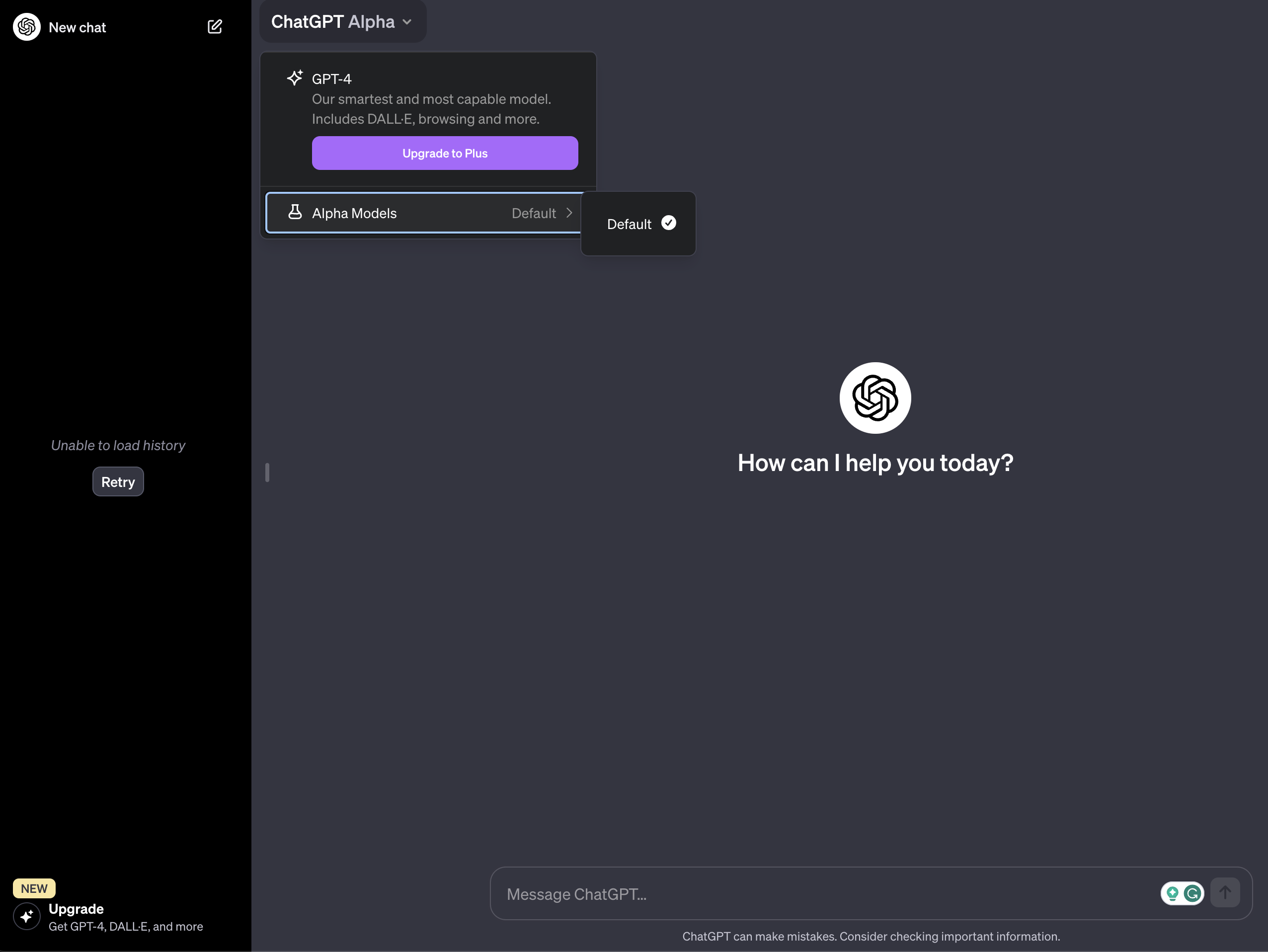Click the GPT-4 sparkle/star icon
Viewport: 1268px width, 952px height.
pos(294,78)
